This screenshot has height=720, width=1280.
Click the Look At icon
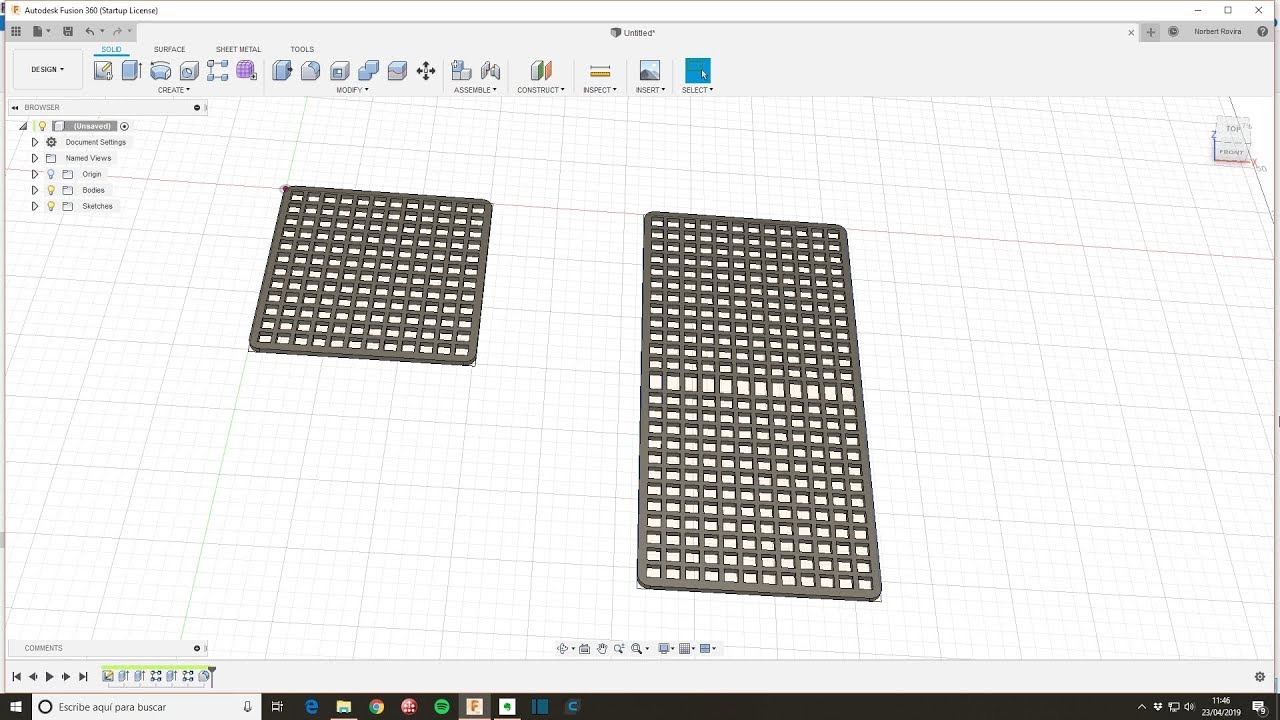[x=585, y=649]
